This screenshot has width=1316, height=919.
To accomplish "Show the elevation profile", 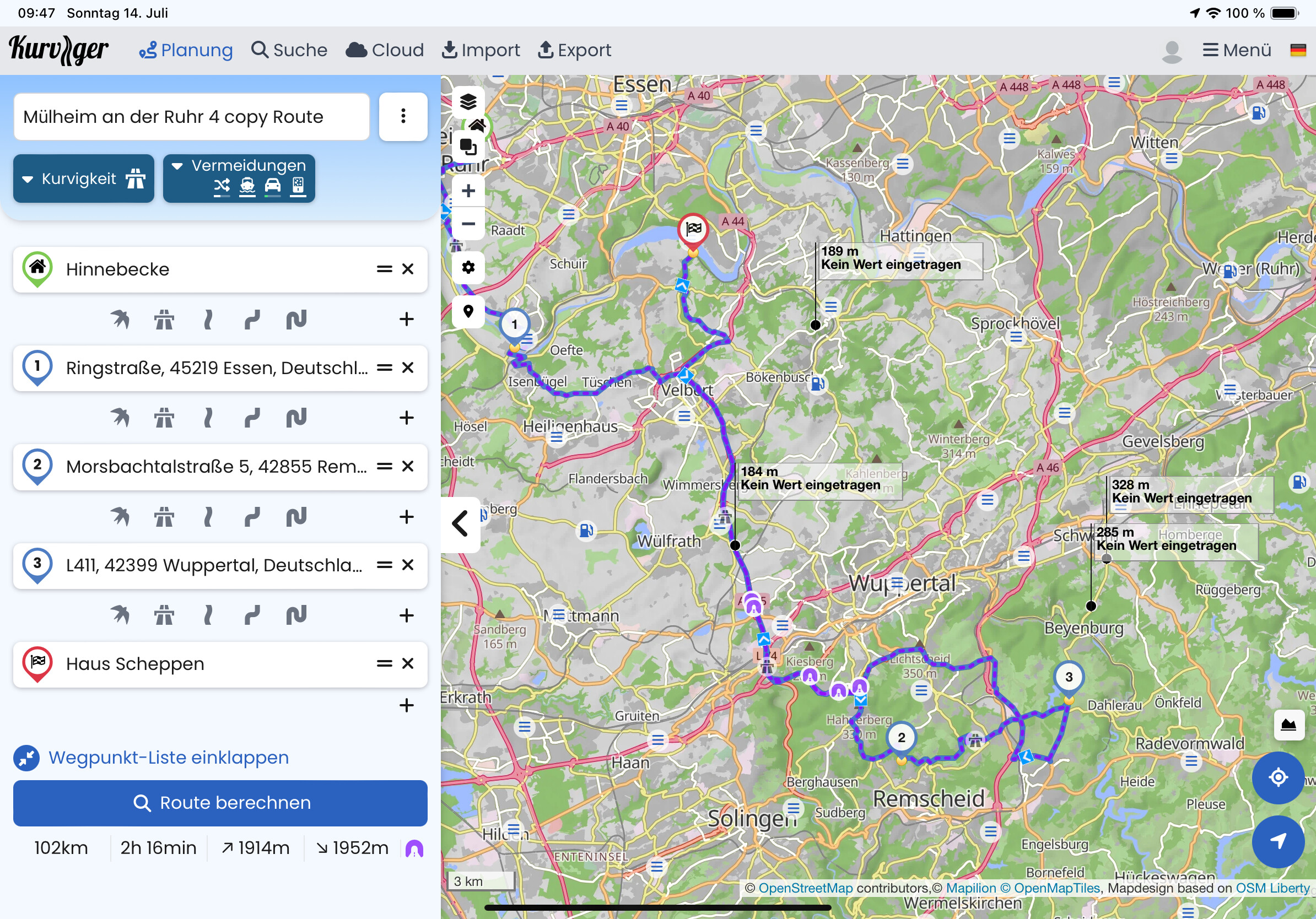I will pos(1288,724).
